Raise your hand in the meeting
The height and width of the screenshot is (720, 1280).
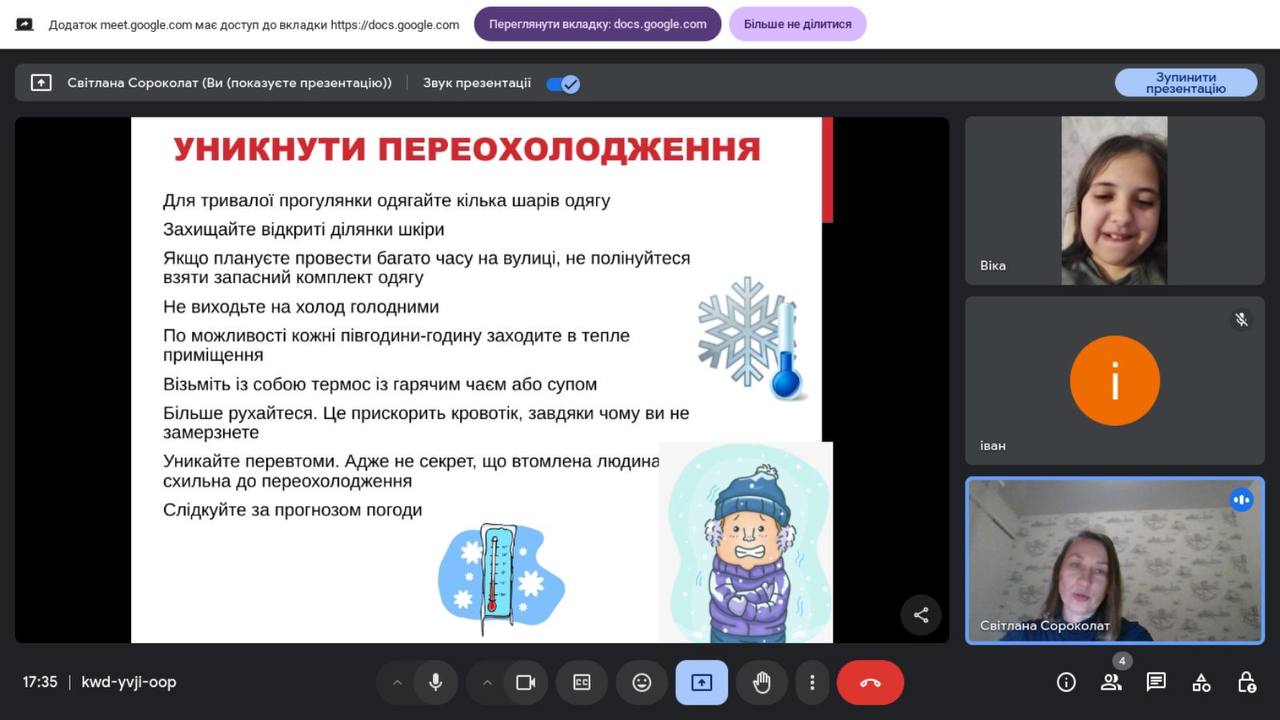tap(762, 682)
